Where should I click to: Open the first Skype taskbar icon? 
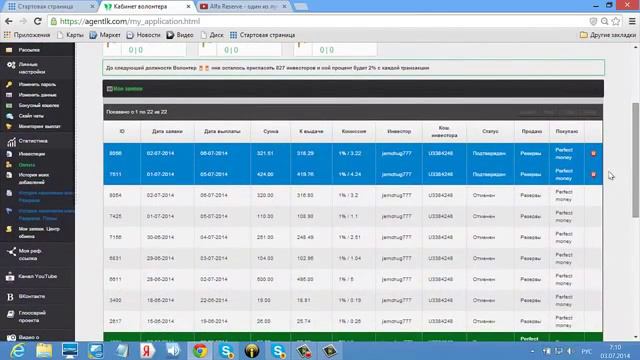point(226,351)
